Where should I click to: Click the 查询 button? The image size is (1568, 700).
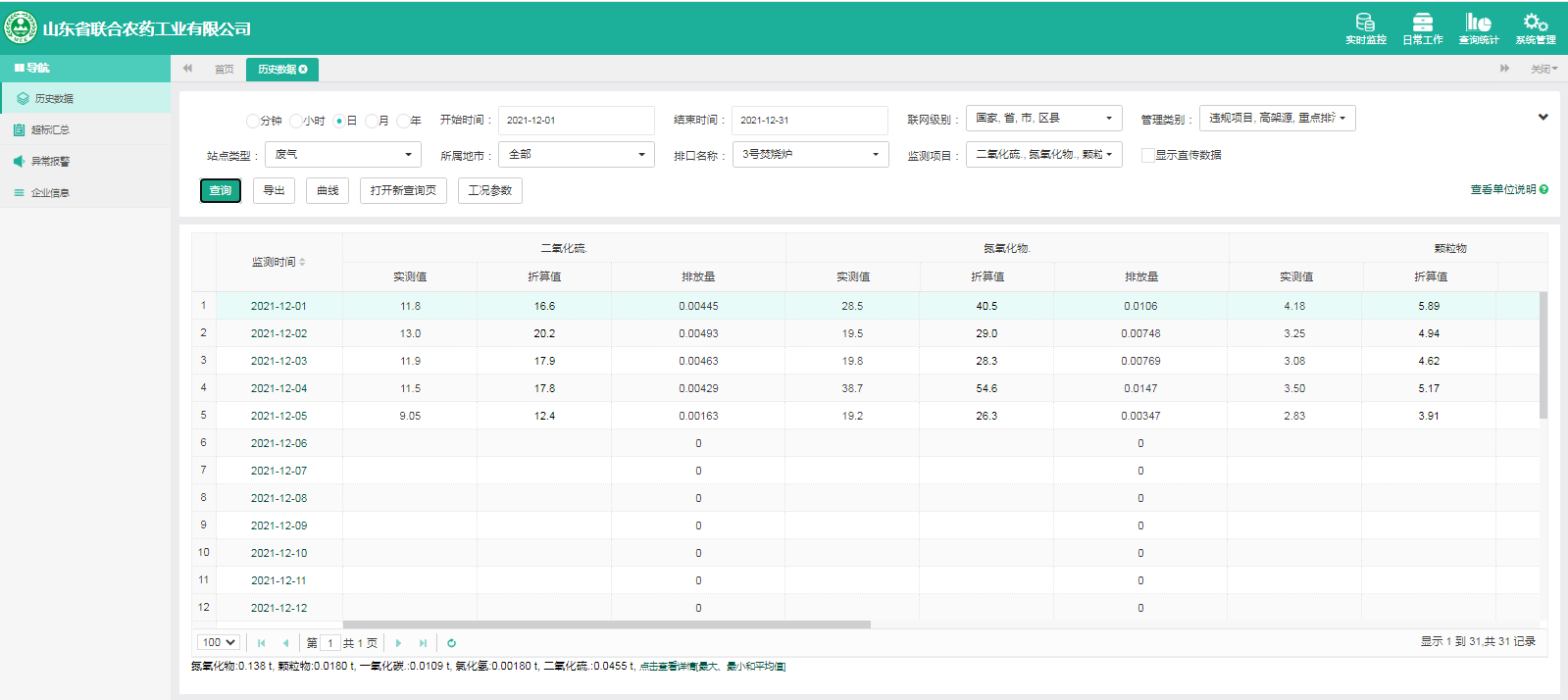(x=221, y=190)
